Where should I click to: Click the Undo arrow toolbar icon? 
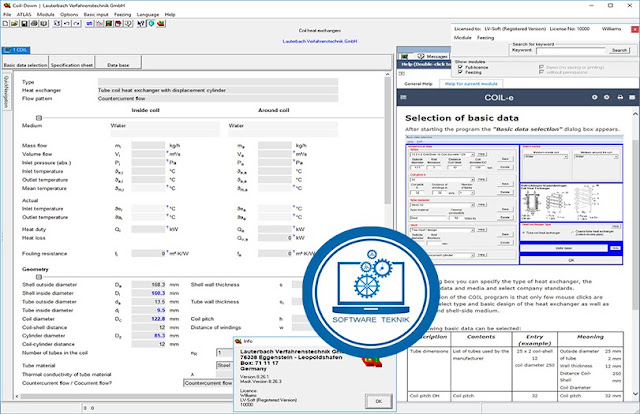67,24
